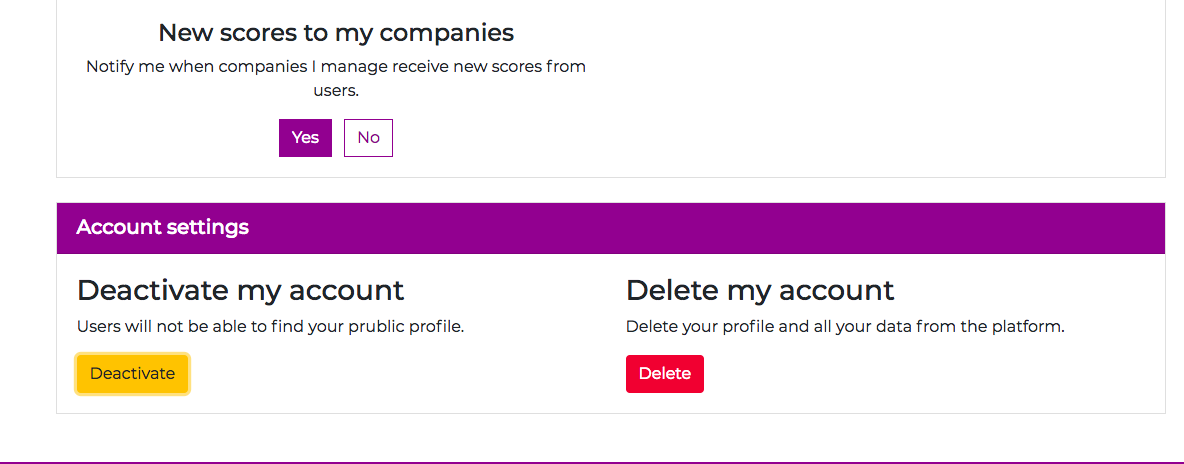
Task: Click the purple Account settings header bar
Action: click(611, 228)
